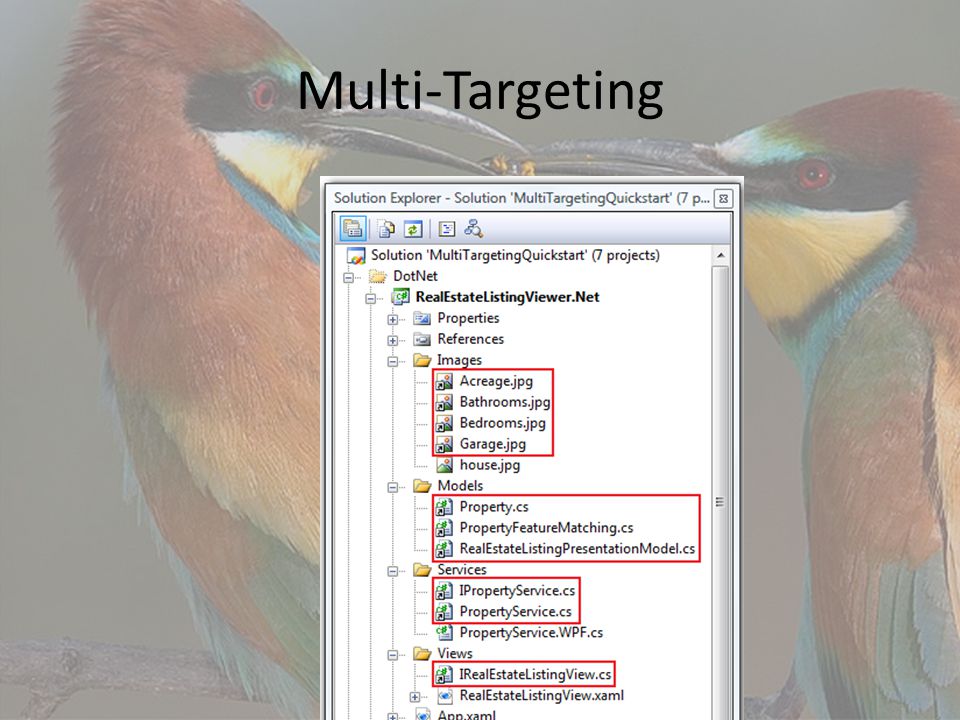Screen dimensions: 960x720
Task: Click the Properties folder icon in the tree
Action: point(422,318)
